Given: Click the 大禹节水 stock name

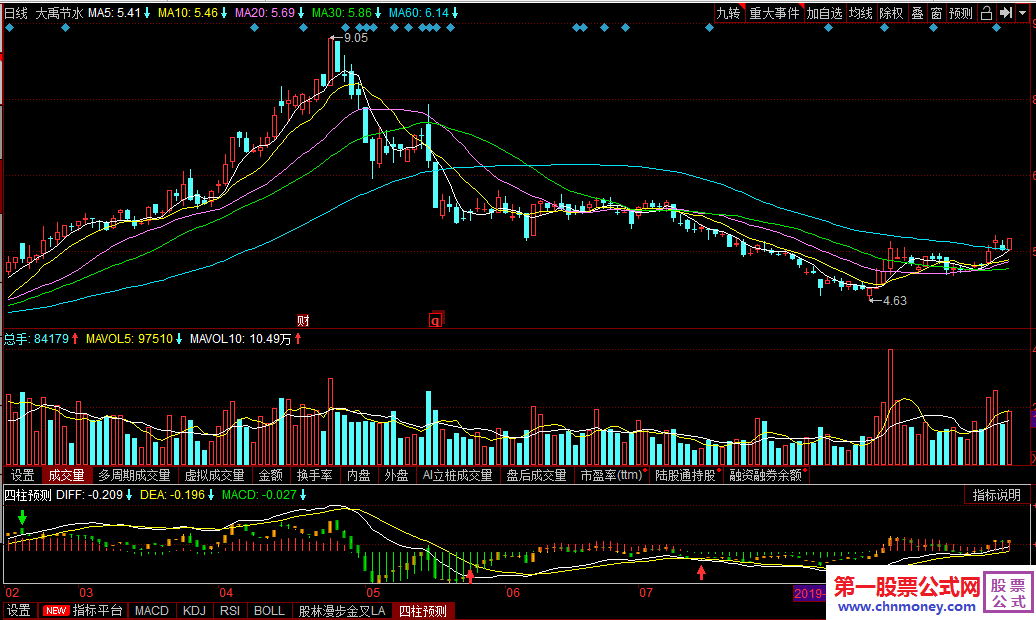Looking at the screenshot, I should click(59, 13).
